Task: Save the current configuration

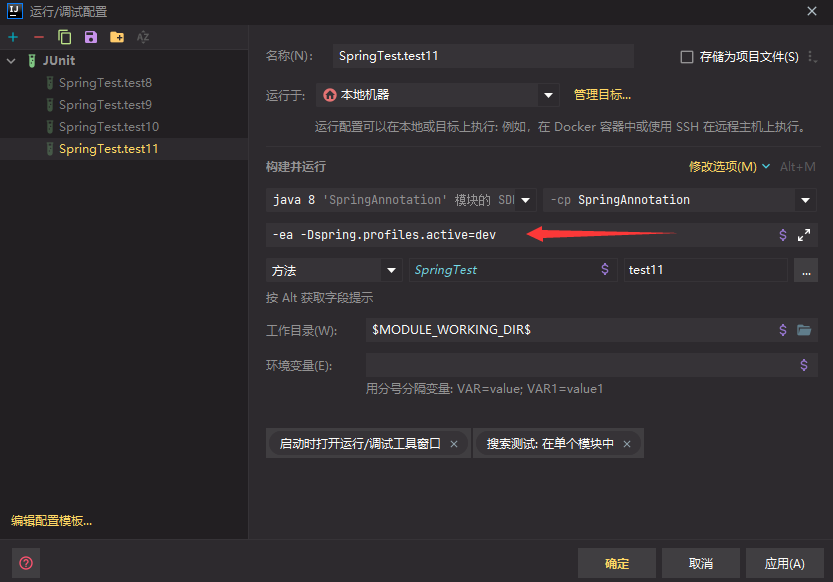Action: point(89,37)
